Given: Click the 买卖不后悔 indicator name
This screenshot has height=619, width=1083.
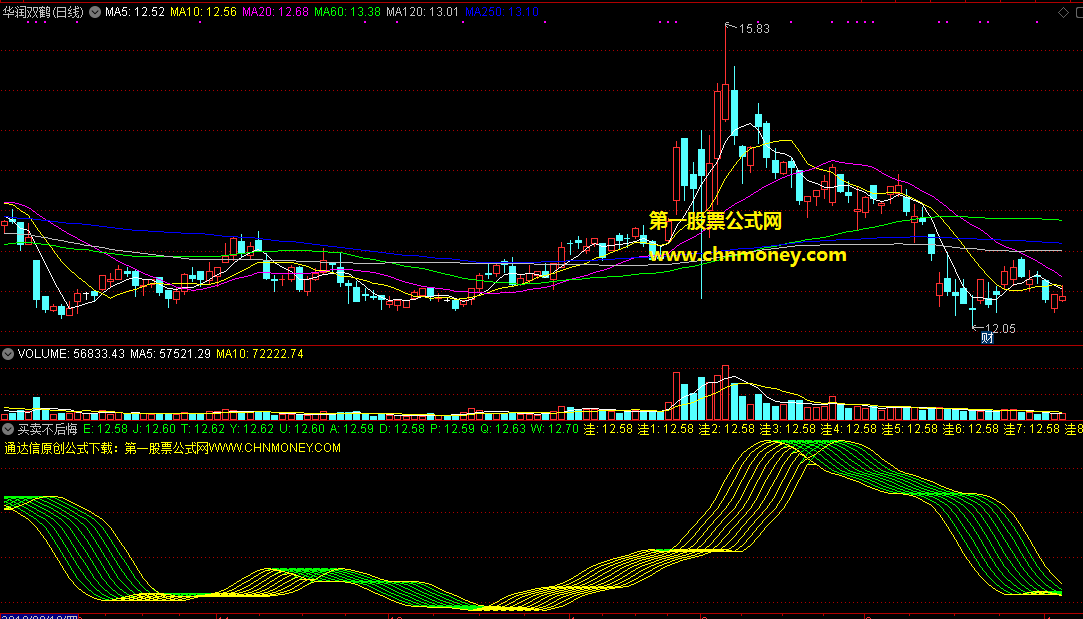Looking at the screenshot, I should point(47,429).
